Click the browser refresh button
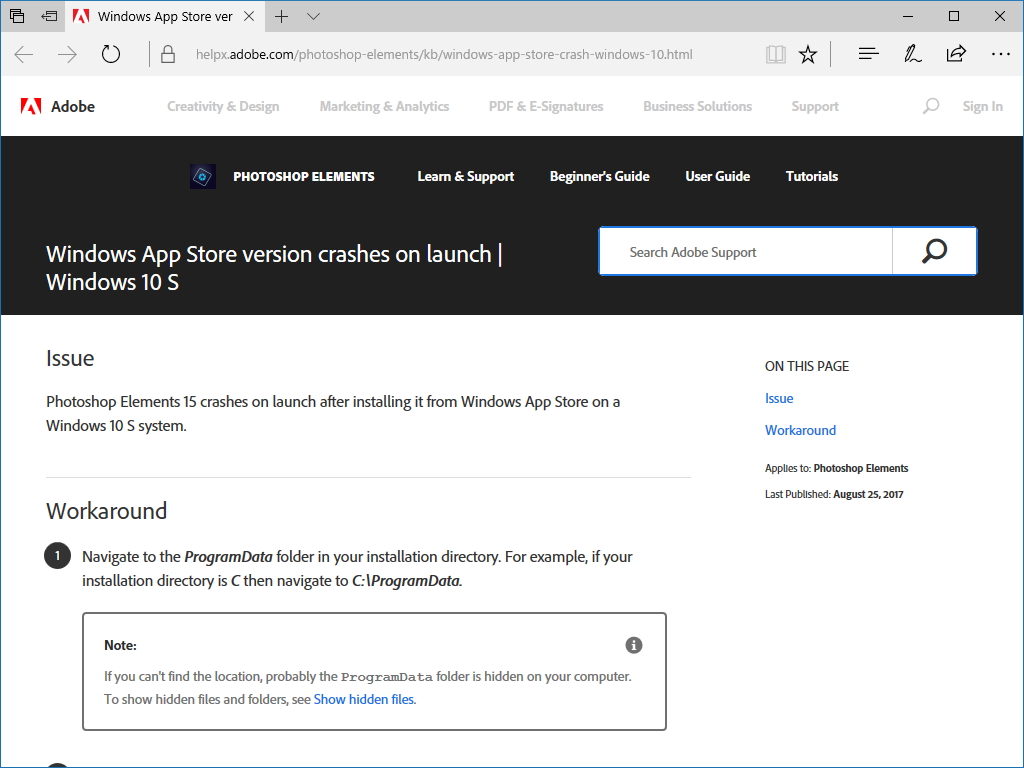The height and width of the screenshot is (768, 1024). 111,55
